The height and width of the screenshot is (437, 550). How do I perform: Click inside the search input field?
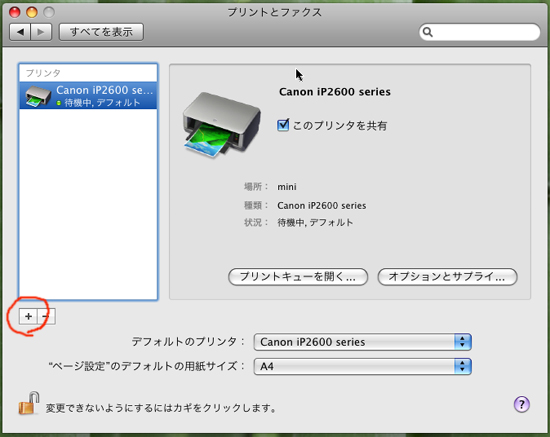479,32
